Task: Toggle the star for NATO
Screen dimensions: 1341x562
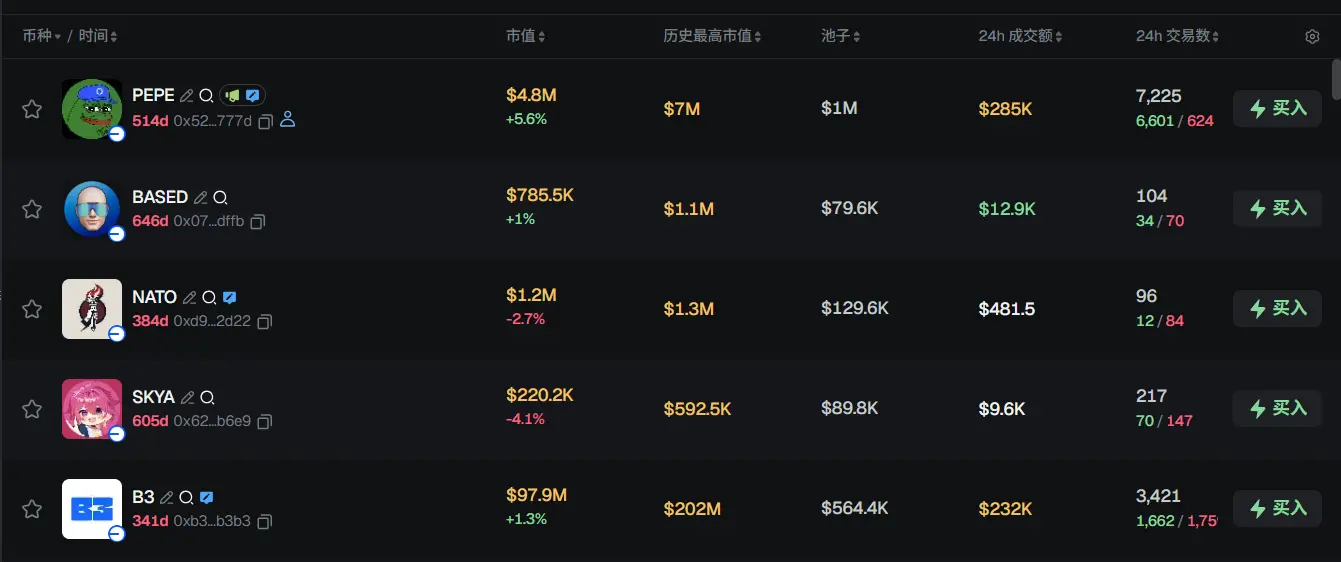Action: click(32, 309)
